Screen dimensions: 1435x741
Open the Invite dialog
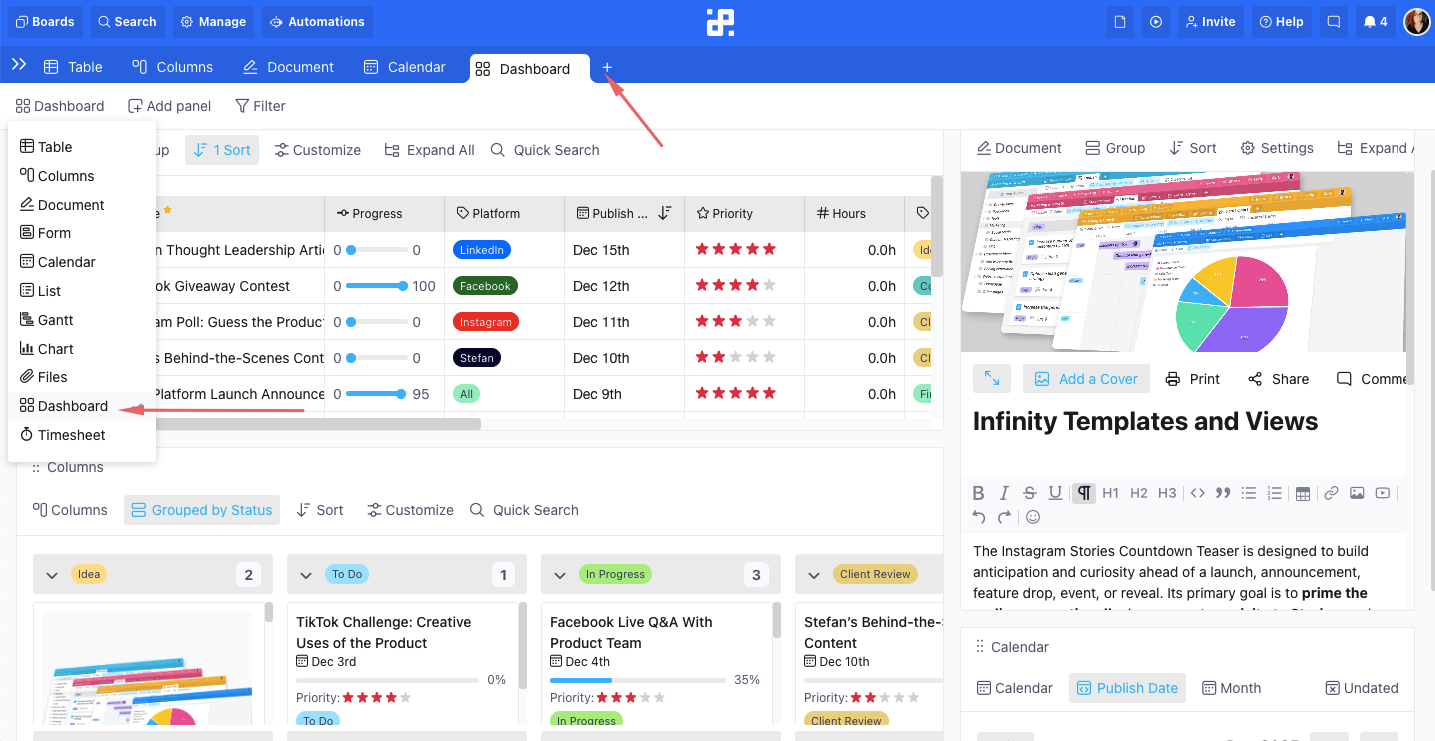click(x=1210, y=21)
